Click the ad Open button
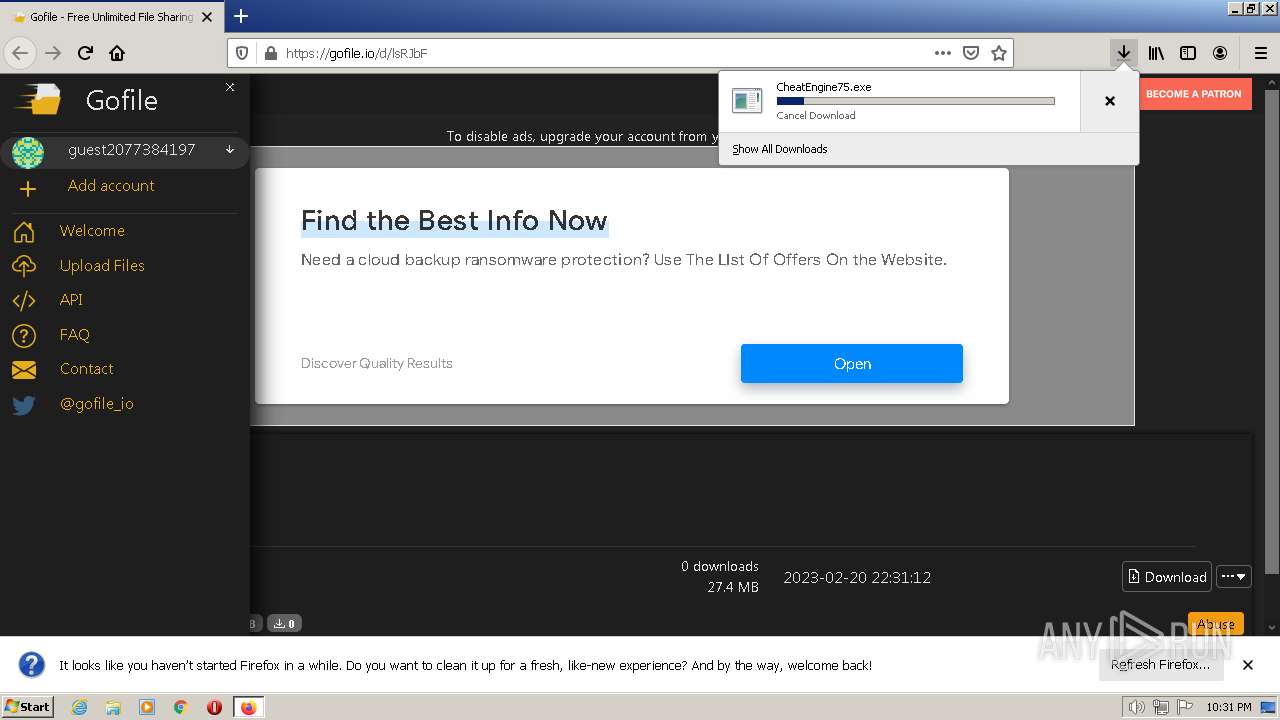The height and width of the screenshot is (720, 1280). pyautogui.click(x=852, y=364)
